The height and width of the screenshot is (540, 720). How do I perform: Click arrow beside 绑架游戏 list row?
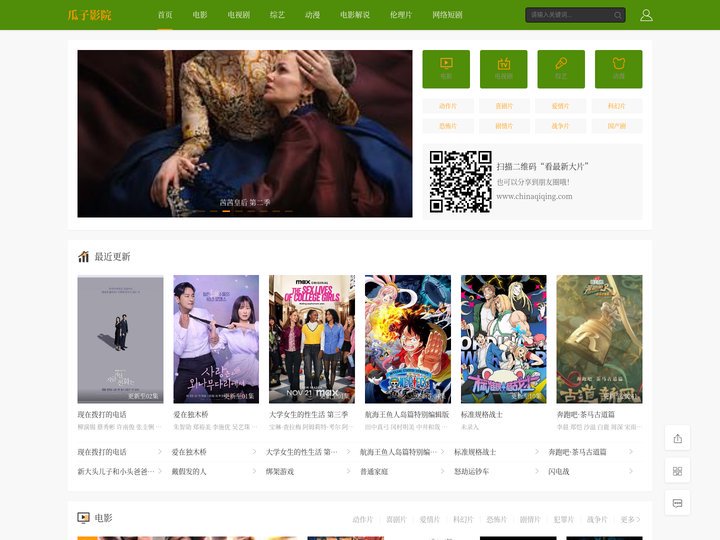click(x=348, y=471)
